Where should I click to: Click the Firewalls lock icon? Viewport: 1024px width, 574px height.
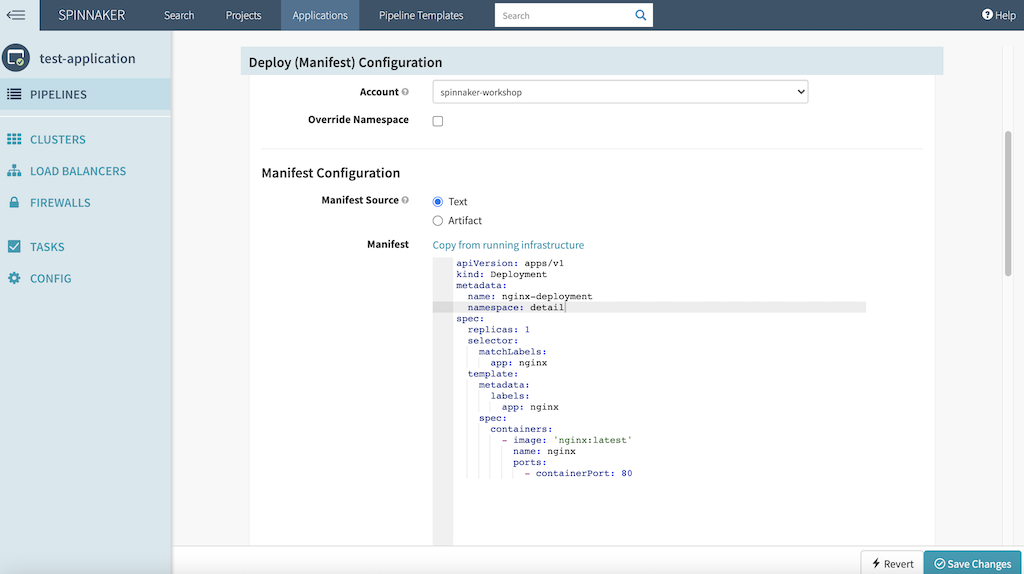14,202
